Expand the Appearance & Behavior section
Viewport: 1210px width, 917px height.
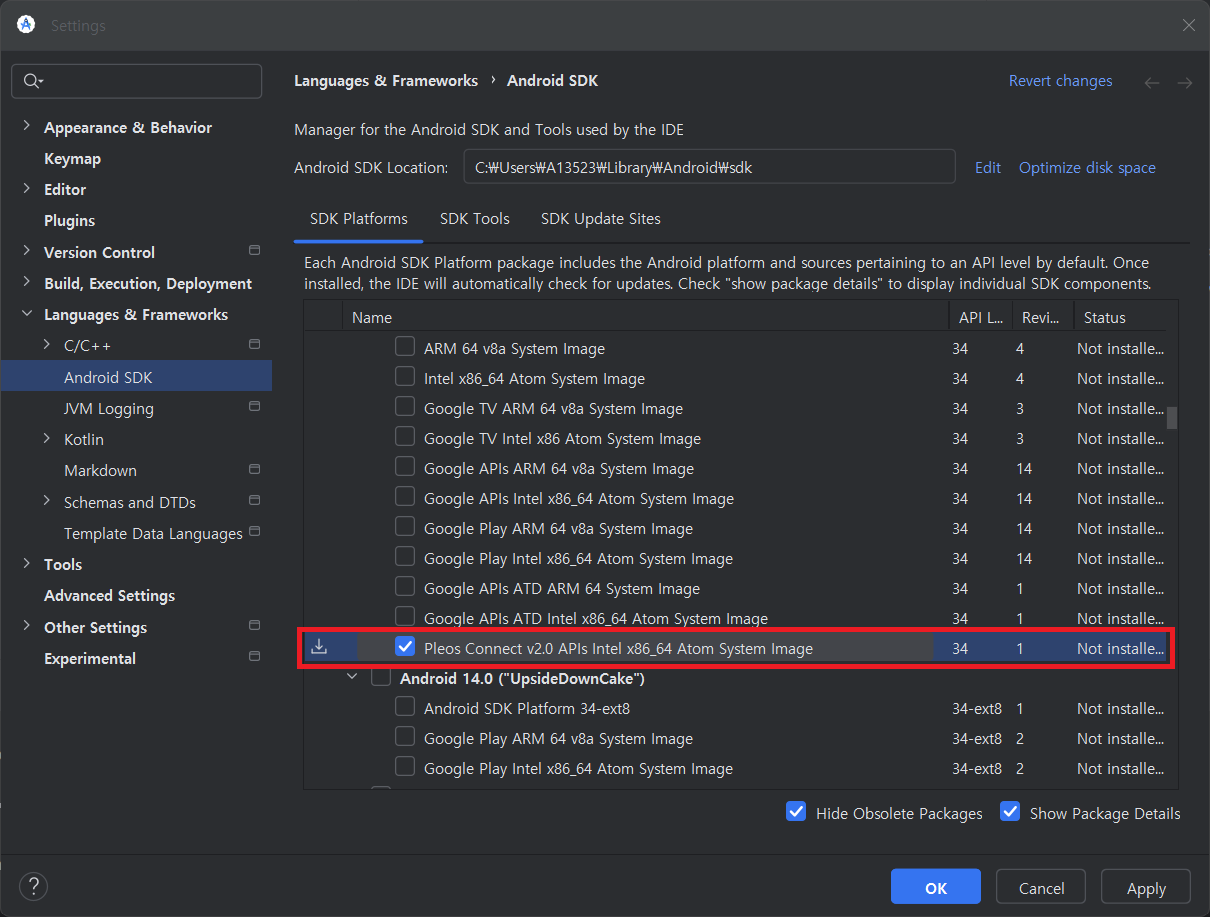pyautogui.click(x=26, y=127)
